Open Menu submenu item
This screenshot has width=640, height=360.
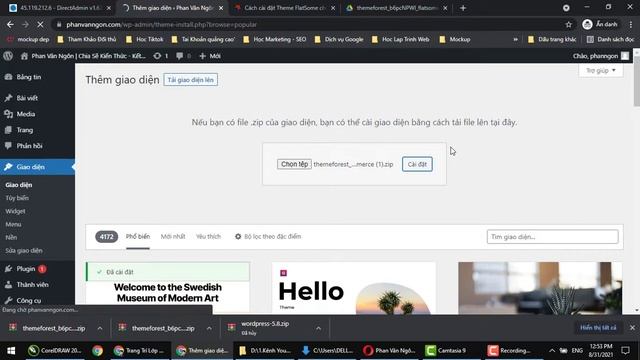click(x=13, y=224)
